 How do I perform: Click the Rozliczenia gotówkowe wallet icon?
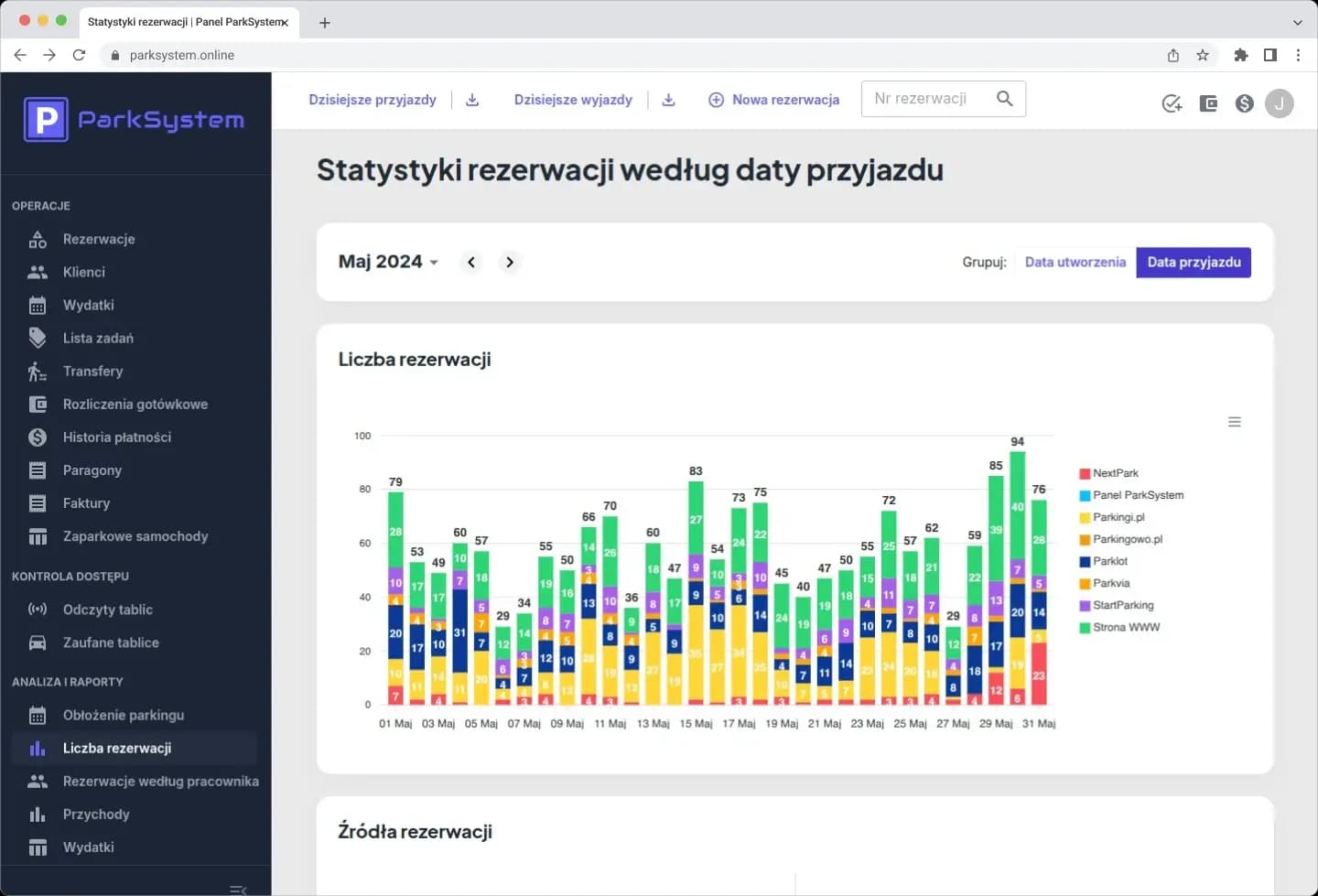pos(38,405)
